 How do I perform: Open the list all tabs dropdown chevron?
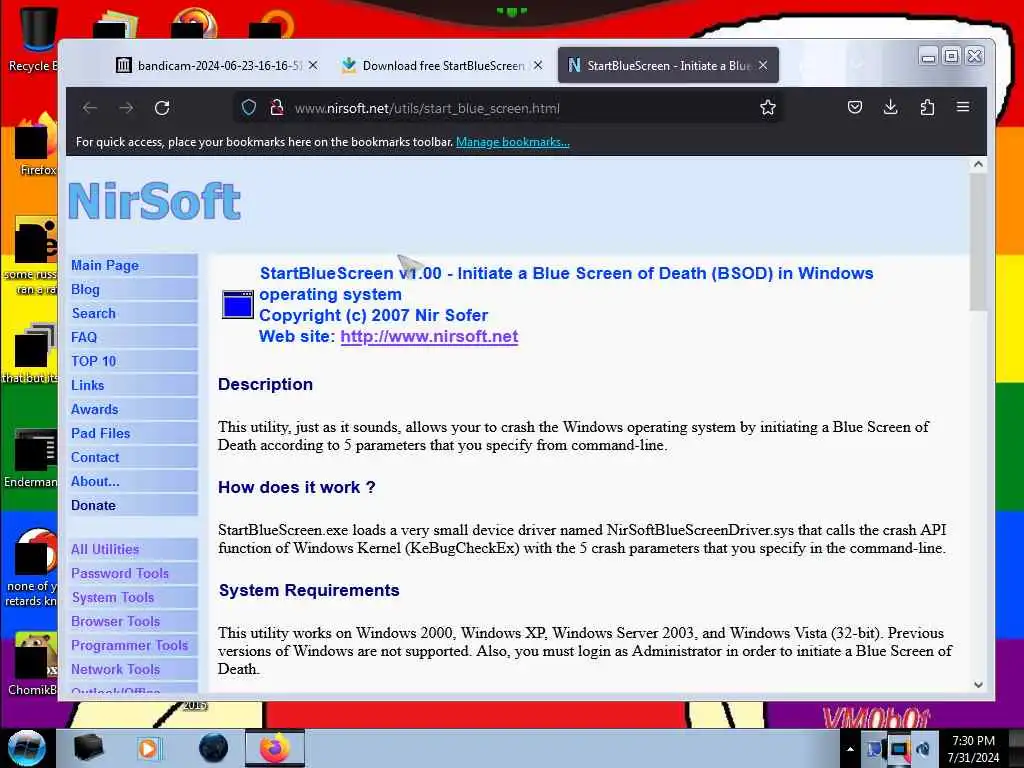click(858, 65)
